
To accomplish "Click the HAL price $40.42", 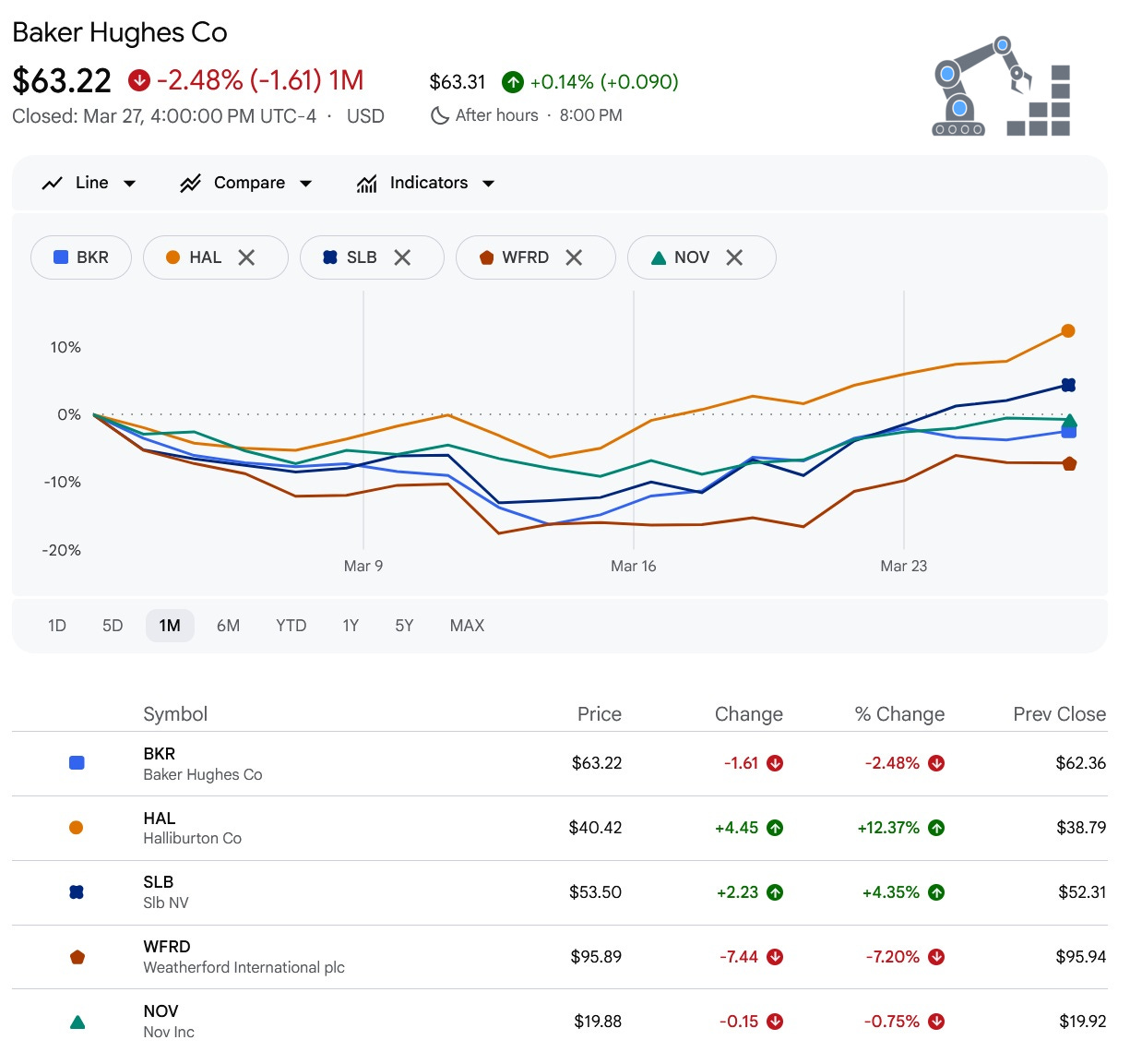I will coord(595,828).
